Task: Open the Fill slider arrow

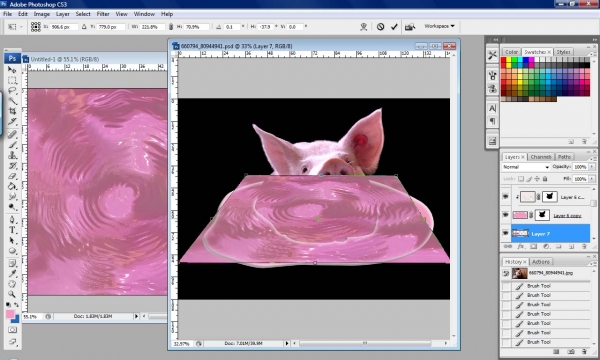Action: point(592,179)
